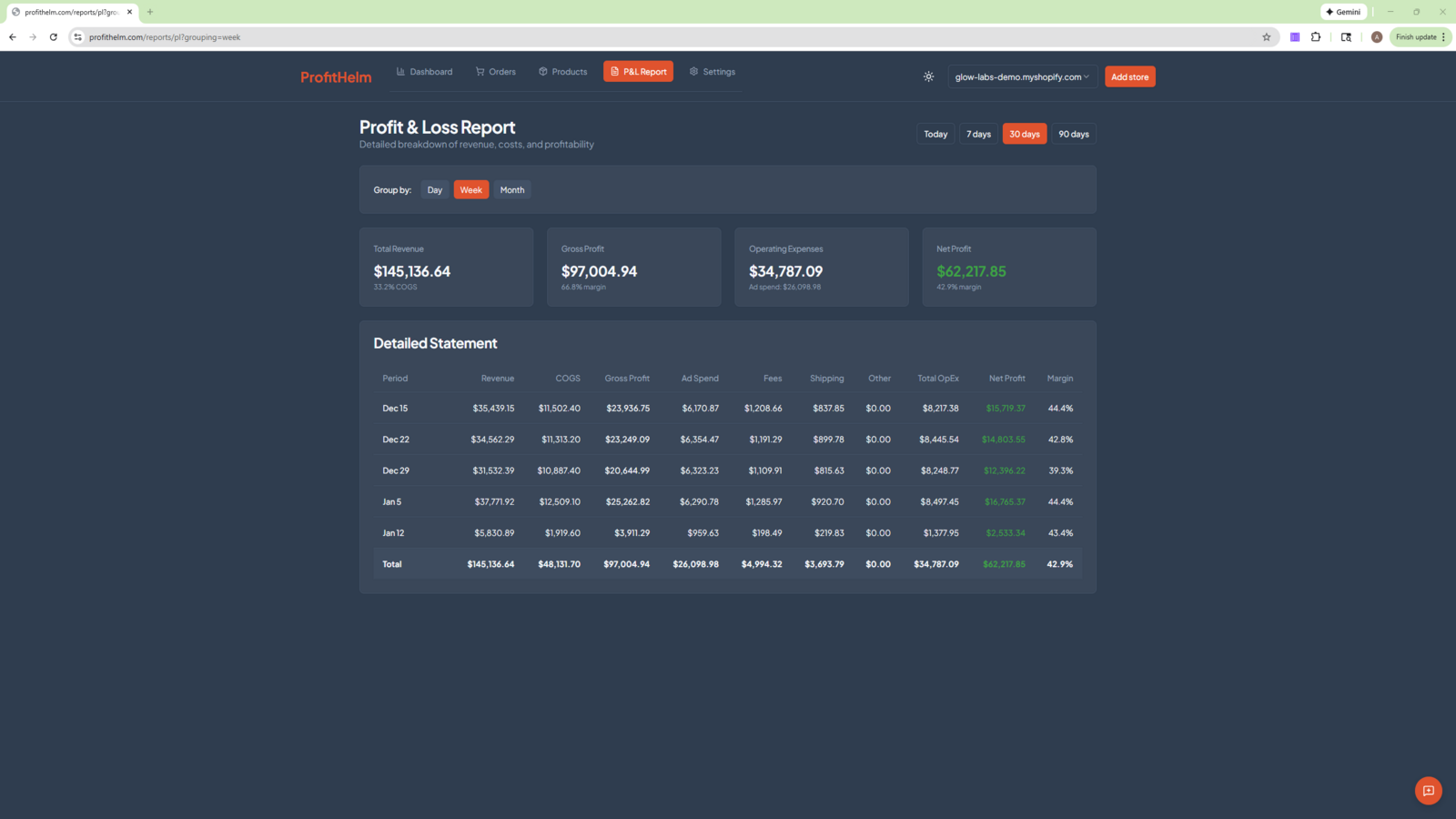
Task: Click the Ad Spend column header
Action: 700,379
